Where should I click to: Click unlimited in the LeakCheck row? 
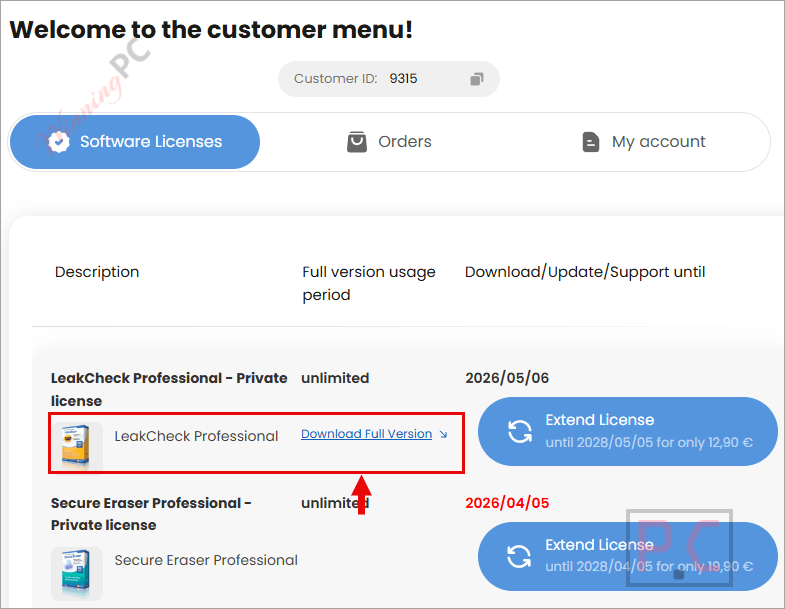tap(335, 378)
